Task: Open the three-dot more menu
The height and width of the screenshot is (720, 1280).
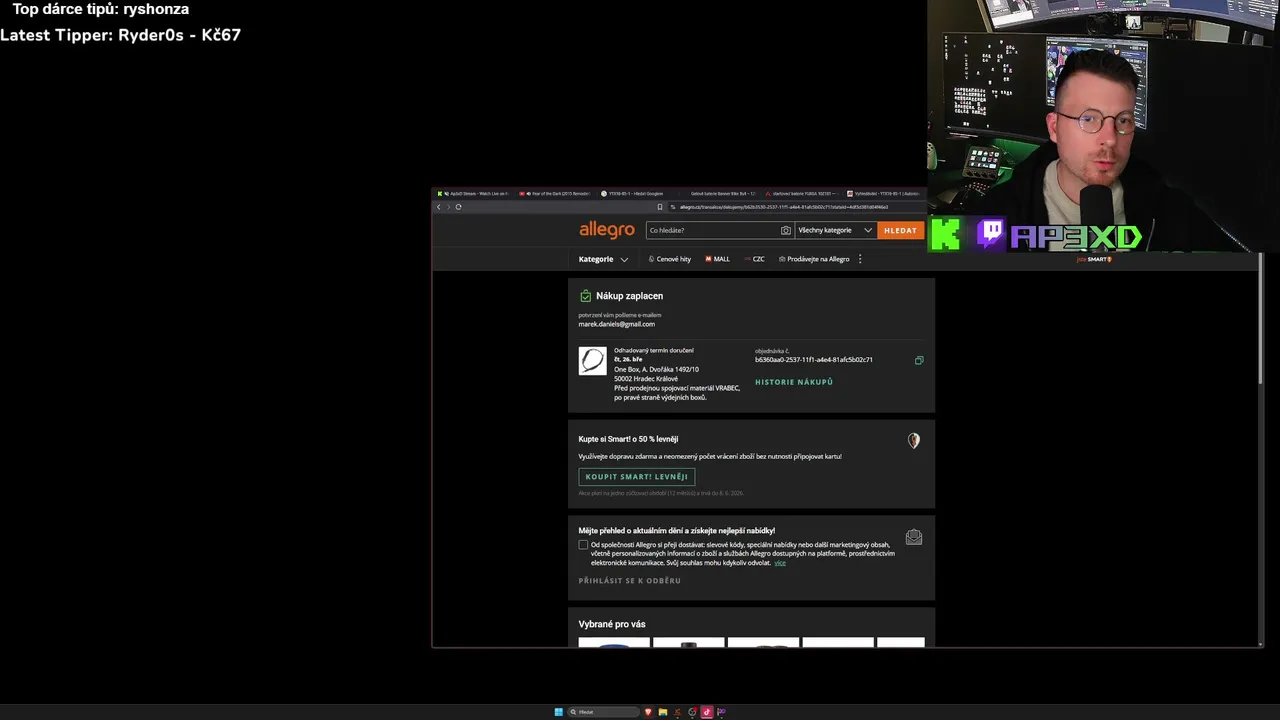Action: point(860,259)
